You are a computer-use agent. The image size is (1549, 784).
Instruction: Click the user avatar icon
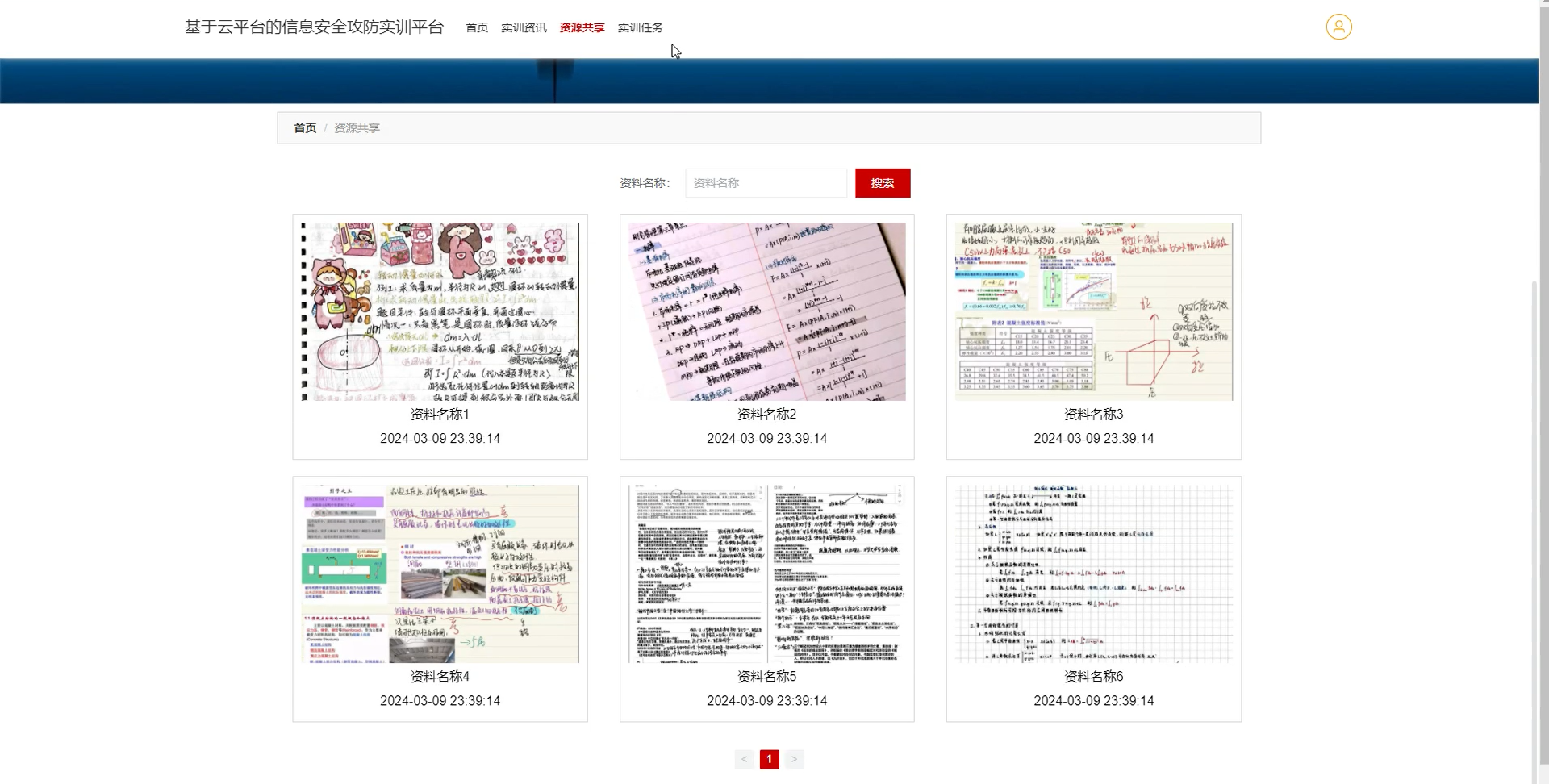[x=1338, y=27]
